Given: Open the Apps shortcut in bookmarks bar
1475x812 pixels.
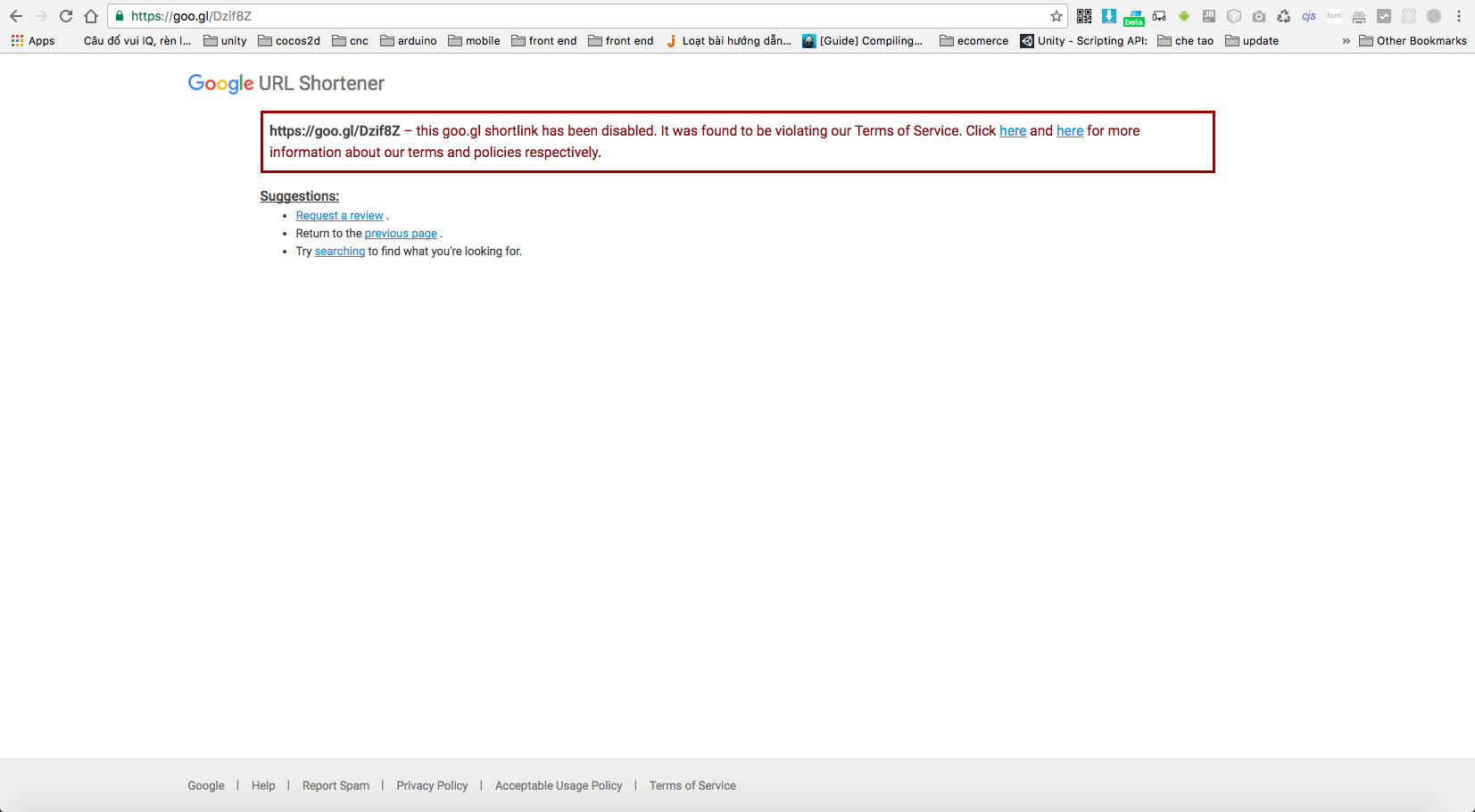Looking at the screenshot, I should click(33, 41).
